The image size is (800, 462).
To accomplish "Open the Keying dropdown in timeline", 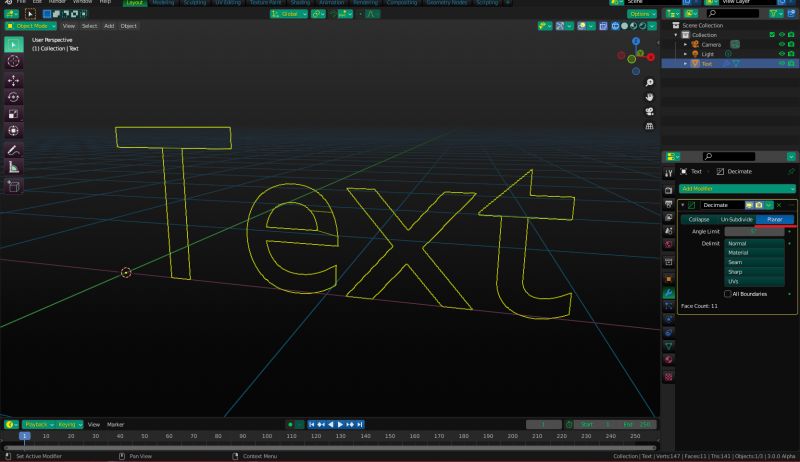I will point(70,424).
